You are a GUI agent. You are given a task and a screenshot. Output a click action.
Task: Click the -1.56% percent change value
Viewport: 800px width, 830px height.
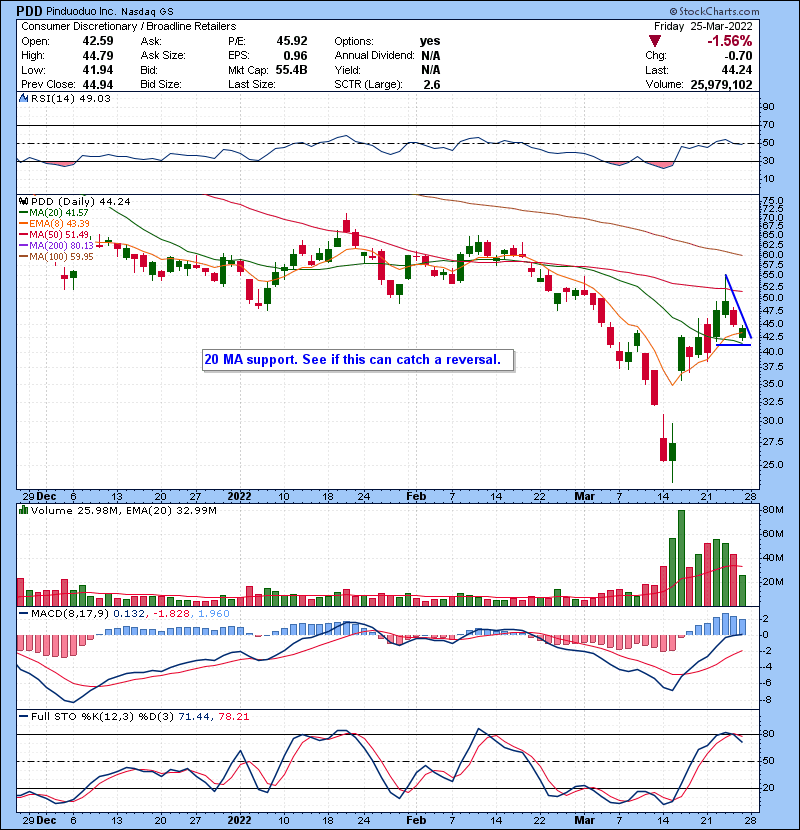[730, 41]
